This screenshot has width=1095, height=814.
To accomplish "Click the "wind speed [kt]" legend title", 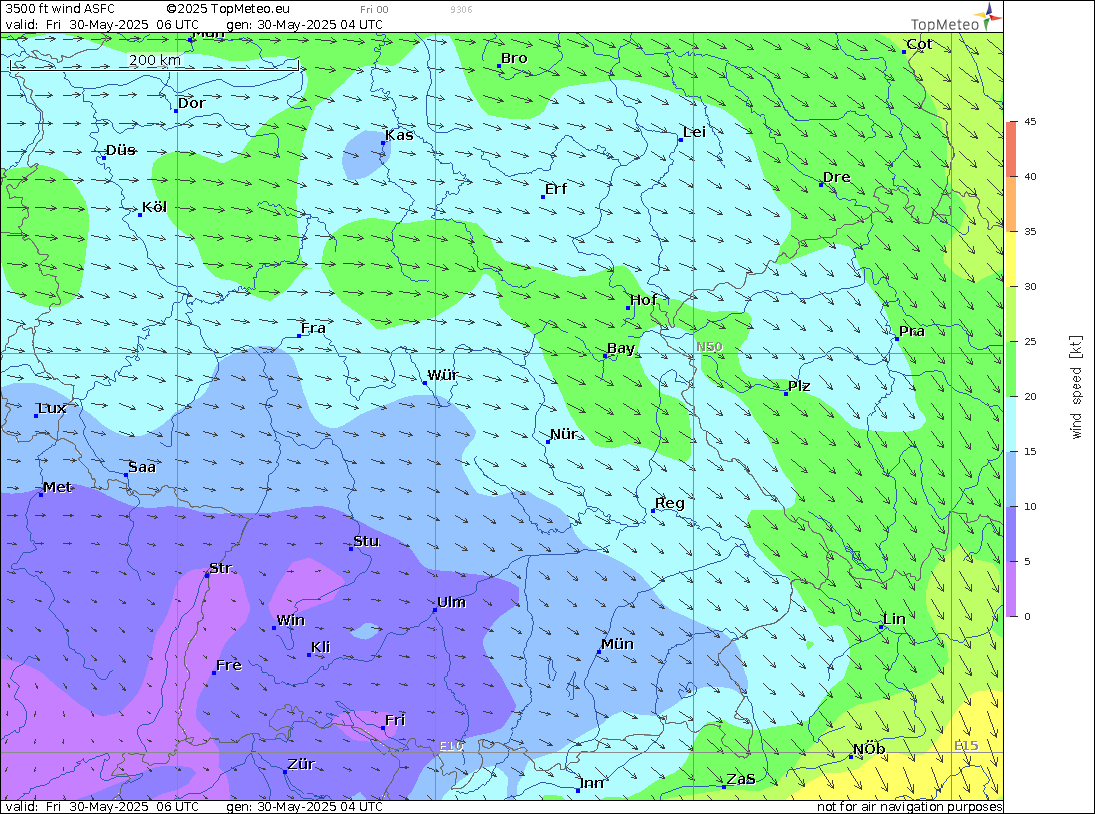I will [1076, 387].
